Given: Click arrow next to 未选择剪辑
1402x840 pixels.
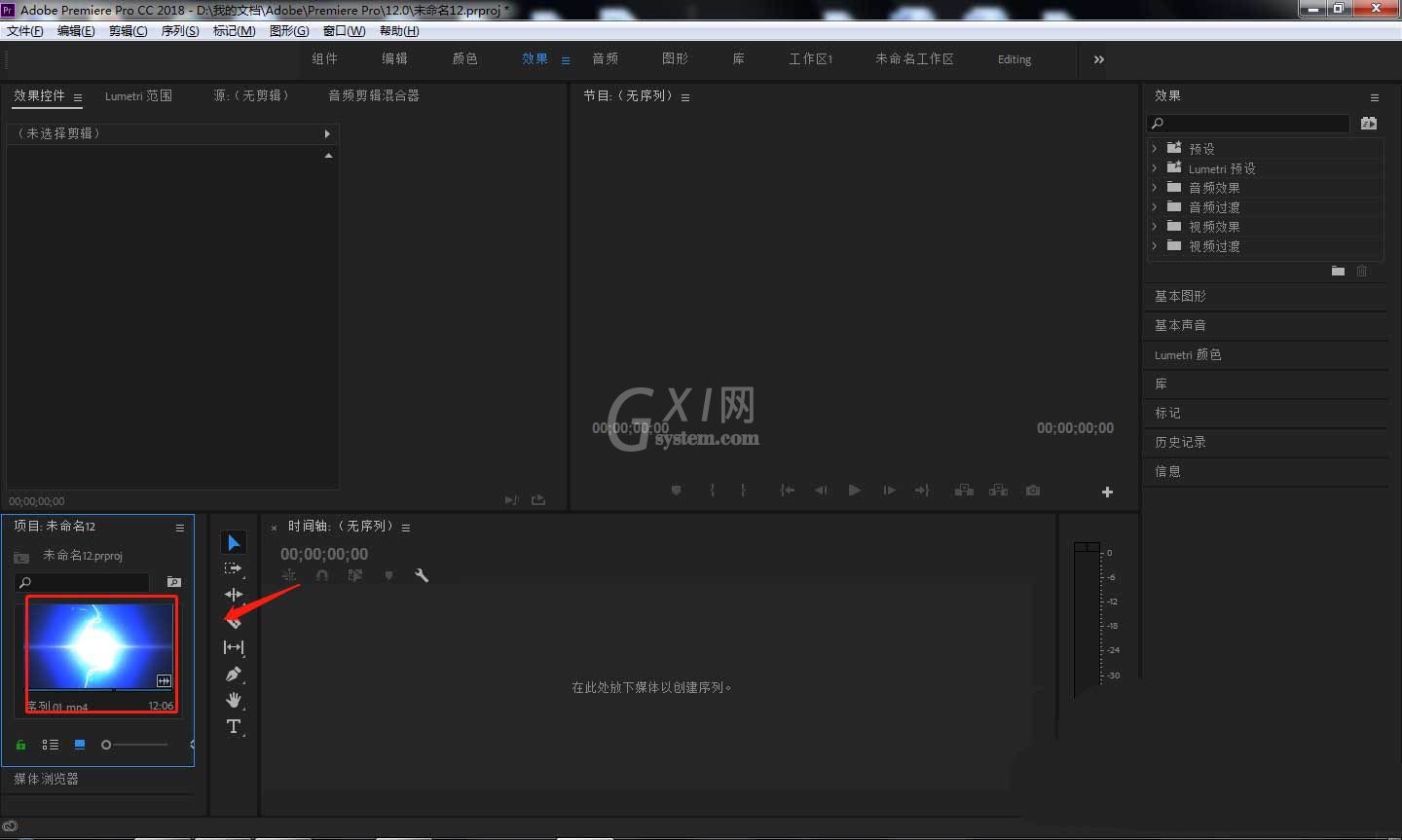Looking at the screenshot, I should coord(327,133).
